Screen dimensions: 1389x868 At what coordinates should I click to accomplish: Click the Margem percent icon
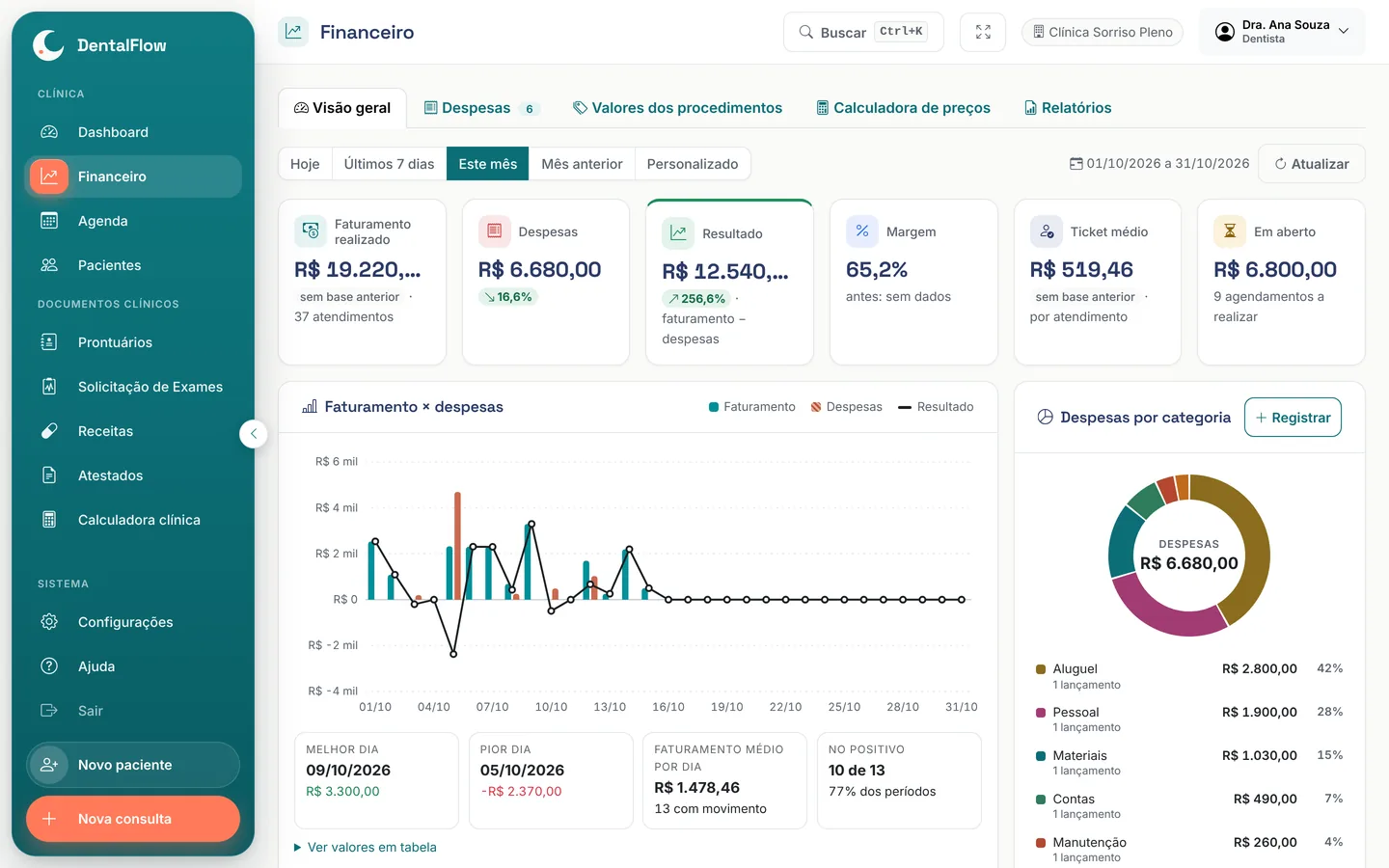pos(862,231)
